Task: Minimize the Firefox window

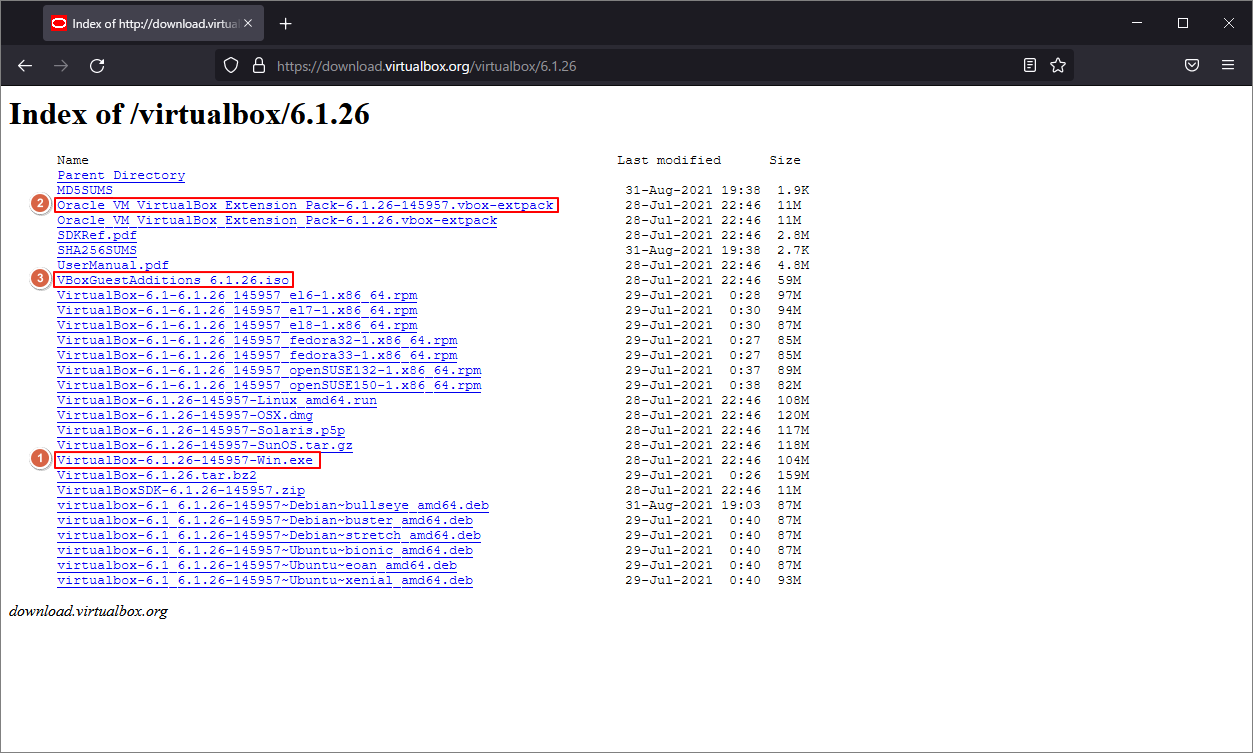Action: pos(1137,23)
